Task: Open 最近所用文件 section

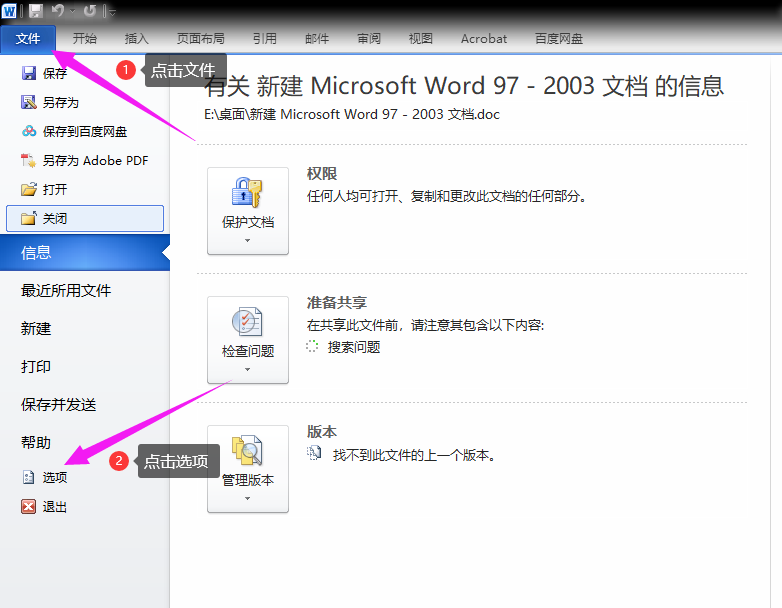Action: tap(66, 290)
